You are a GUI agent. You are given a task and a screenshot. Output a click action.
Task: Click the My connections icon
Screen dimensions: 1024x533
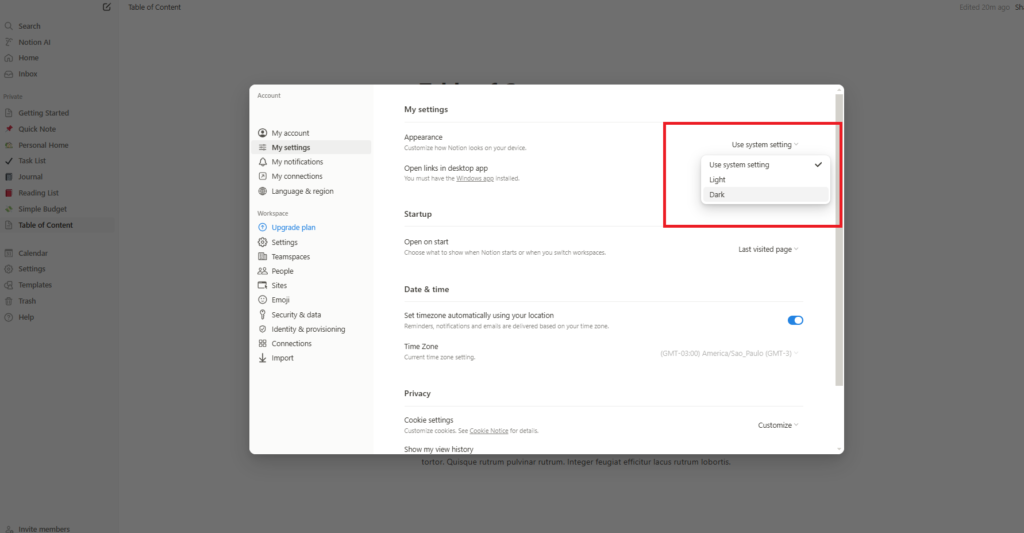[263, 176]
